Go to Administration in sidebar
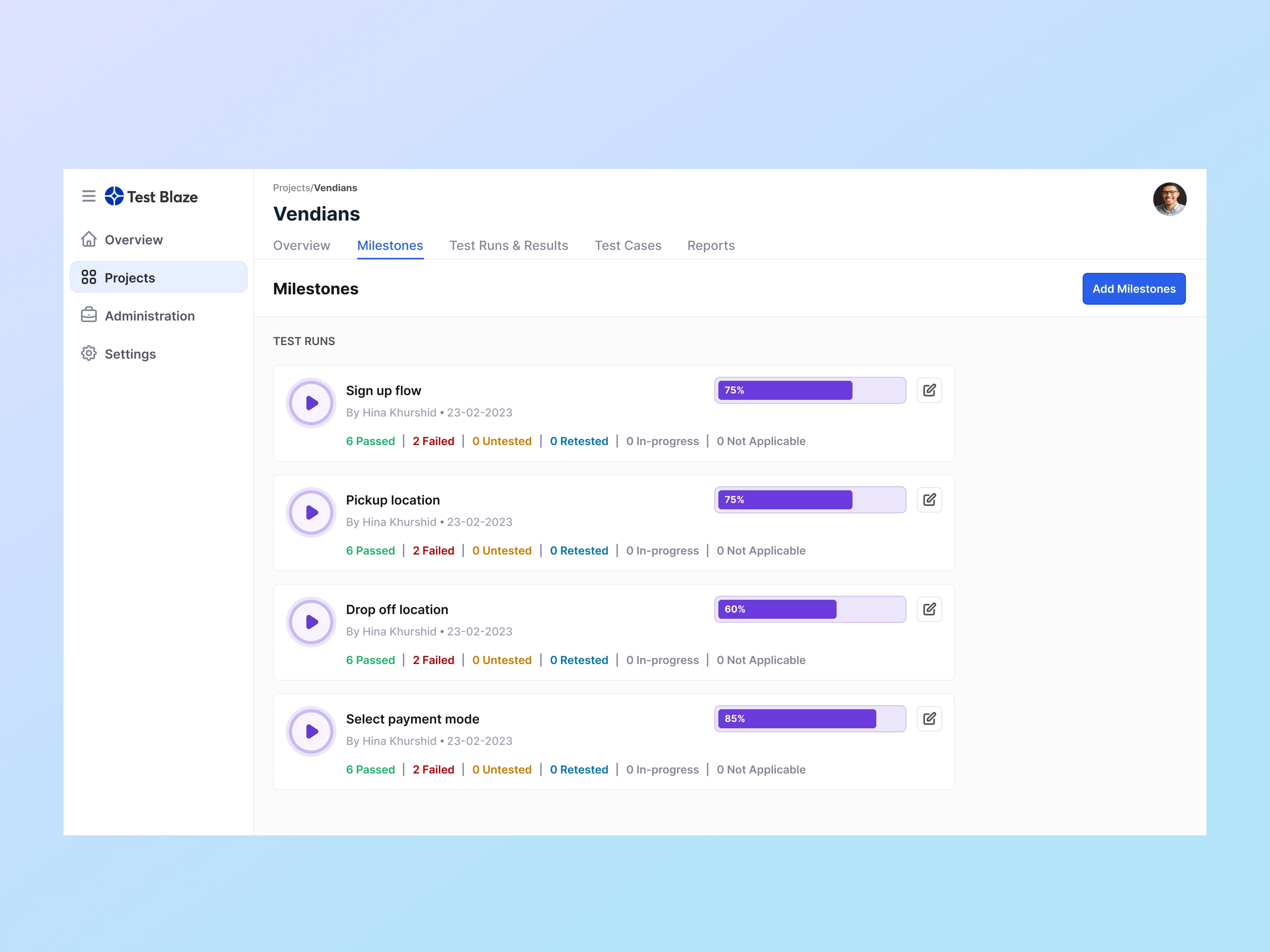Screen dimensions: 1270x952 tap(149, 316)
